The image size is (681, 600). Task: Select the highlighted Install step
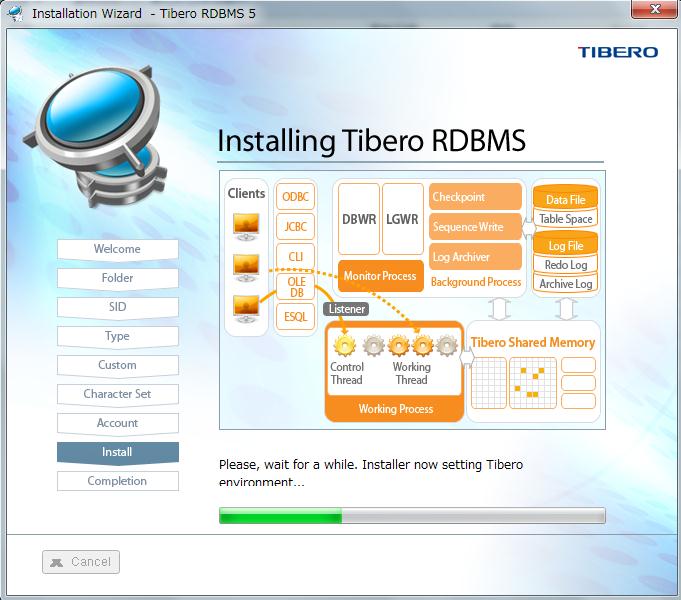click(117, 452)
